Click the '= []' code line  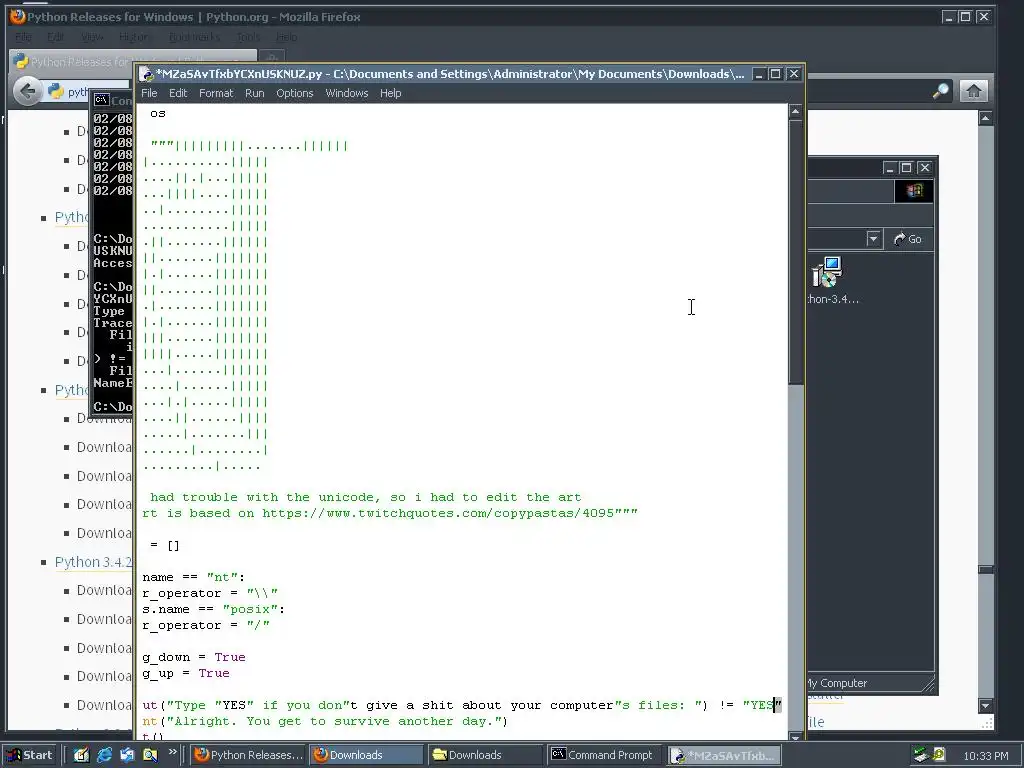(165, 545)
